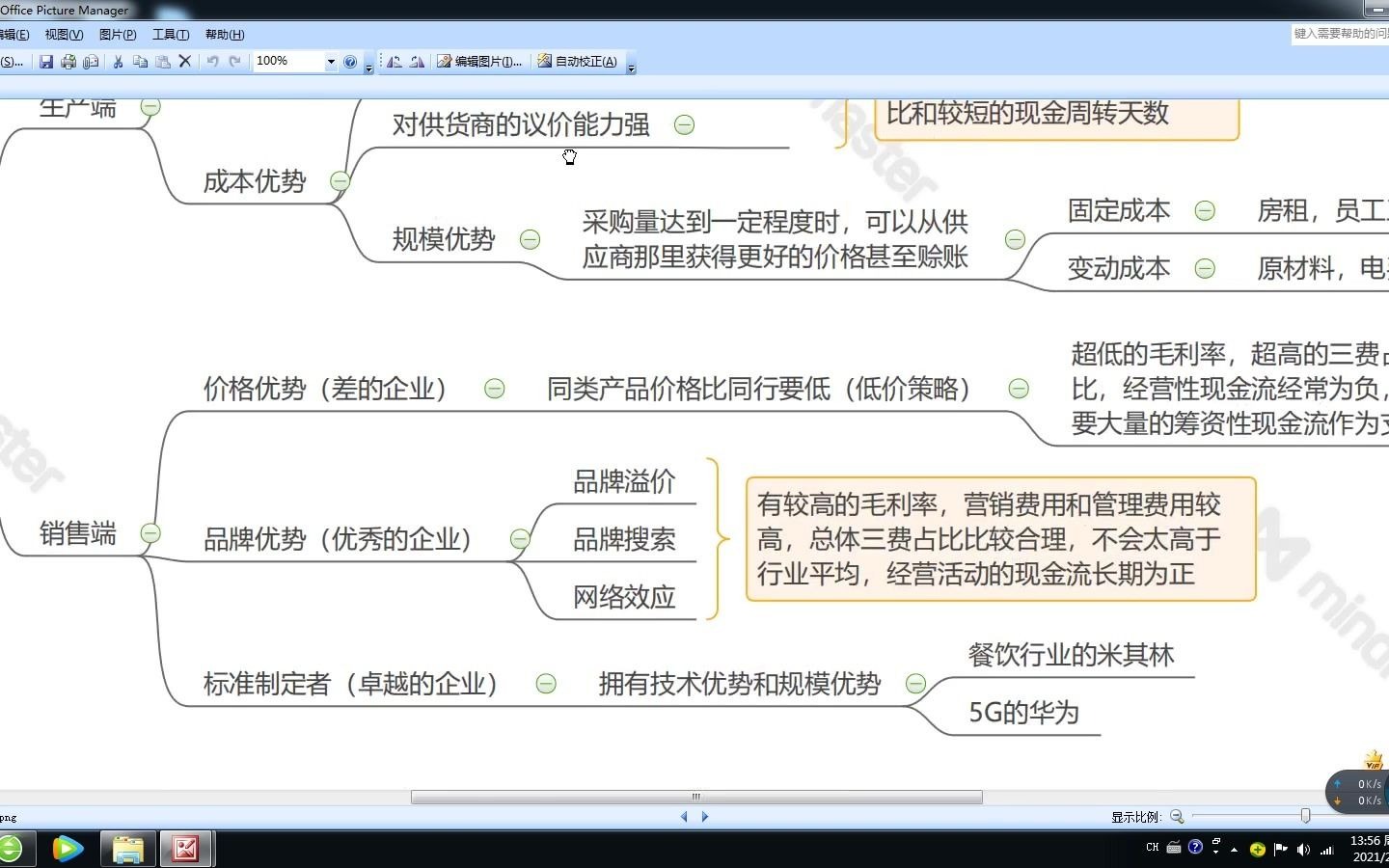Delete the picture with the X icon
Image resolution: width=1389 pixels, height=868 pixels.
185,62
